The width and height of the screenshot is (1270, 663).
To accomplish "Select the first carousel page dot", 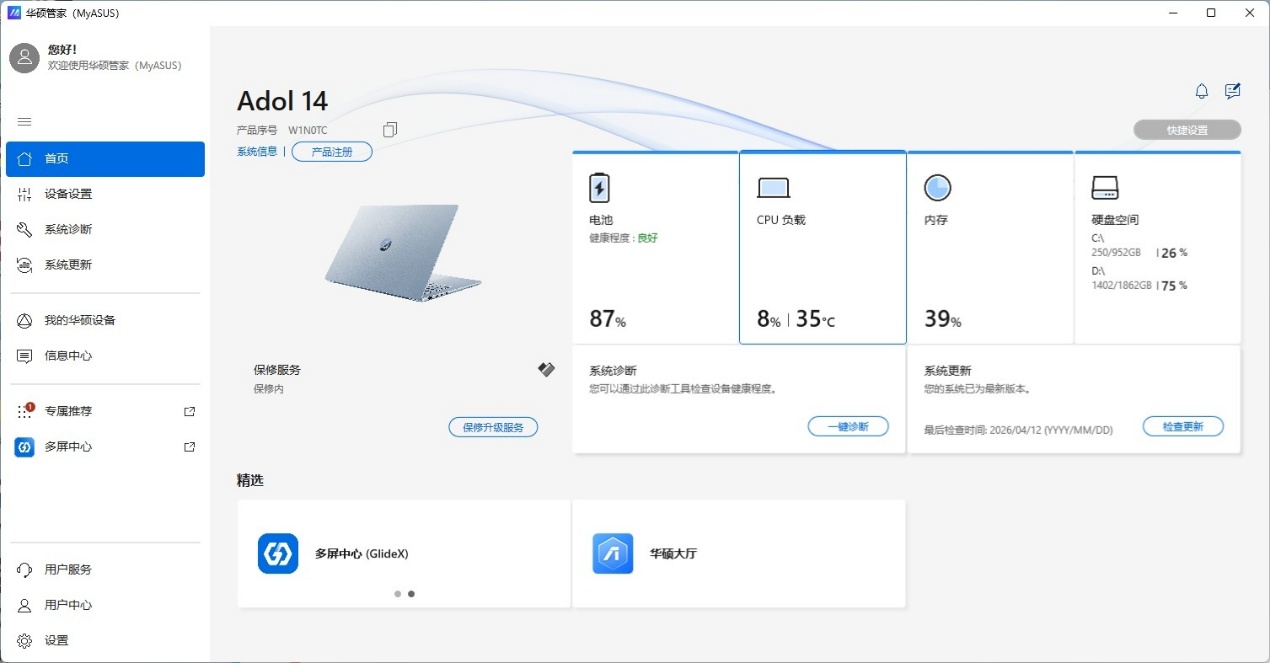I will pos(397,594).
